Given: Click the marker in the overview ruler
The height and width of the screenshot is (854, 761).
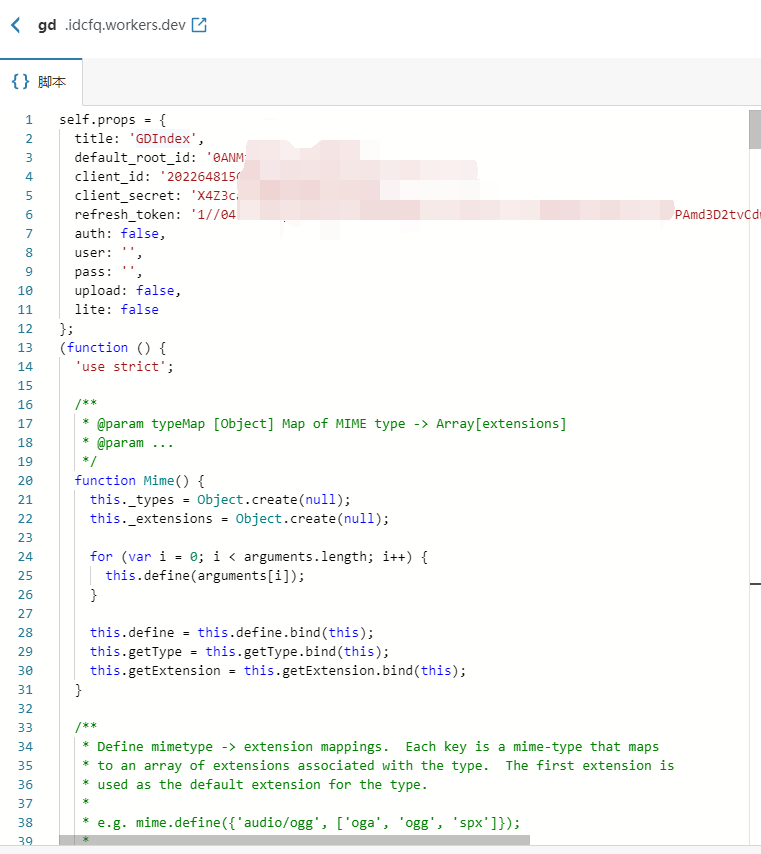Looking at the screenshot, I should tap(754, 581).
